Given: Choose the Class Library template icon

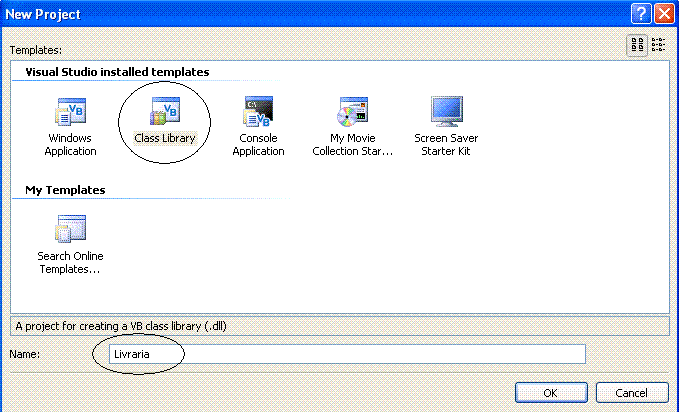Looking at the screenshot, I should pos(165,111).
